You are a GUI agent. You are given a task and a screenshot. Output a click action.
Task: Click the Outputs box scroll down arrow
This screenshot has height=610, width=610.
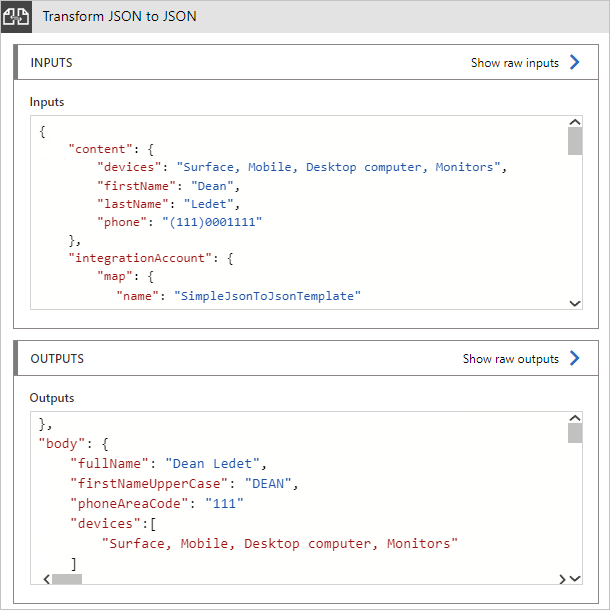[575, 577]
